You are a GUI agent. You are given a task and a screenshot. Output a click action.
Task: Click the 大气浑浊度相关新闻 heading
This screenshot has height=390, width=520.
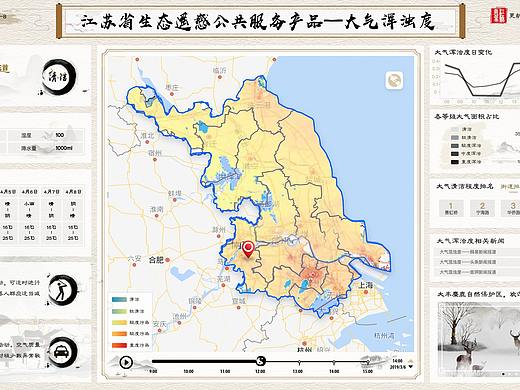tap(470, 241)
